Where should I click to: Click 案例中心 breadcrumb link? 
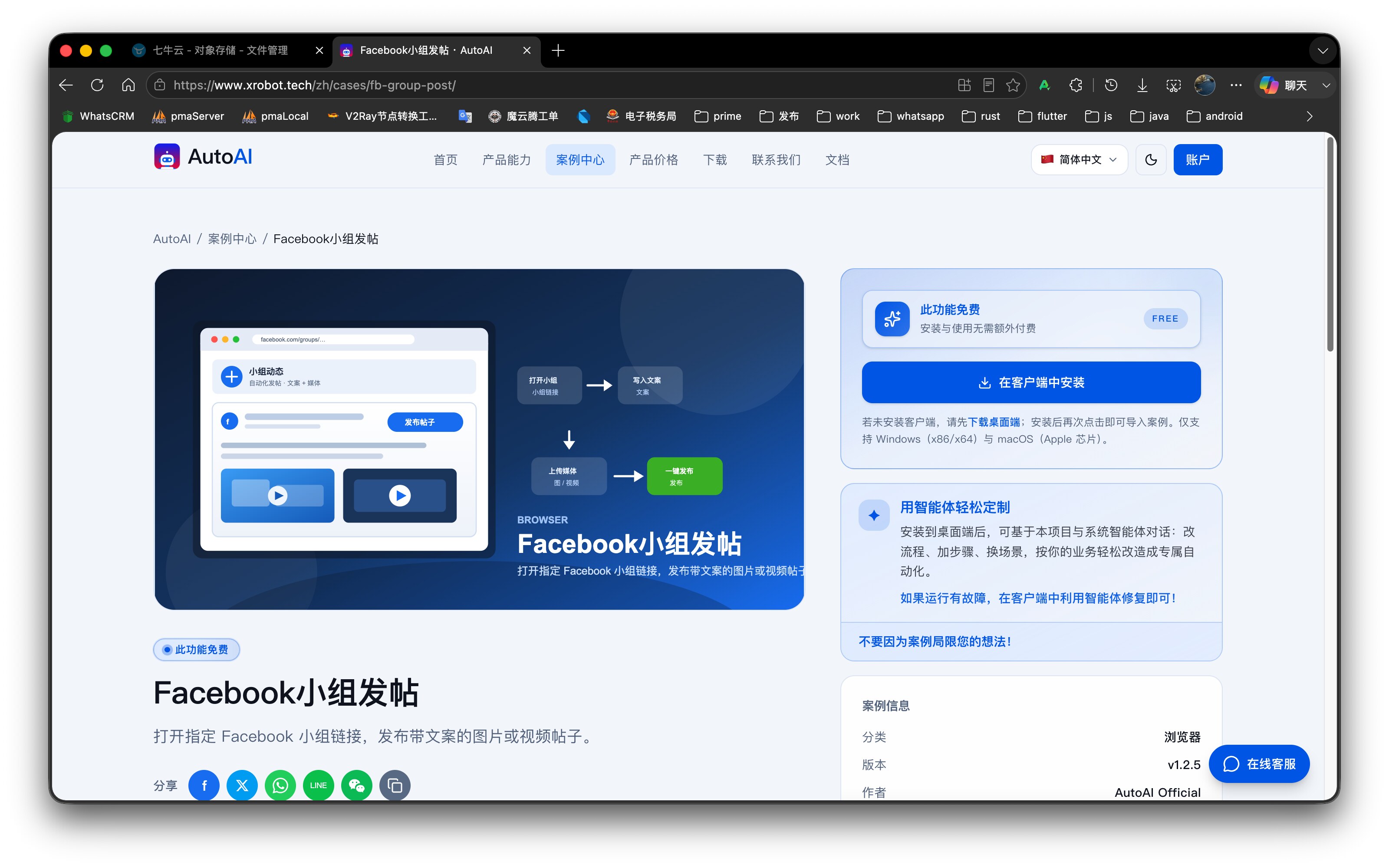pos(232,239)
